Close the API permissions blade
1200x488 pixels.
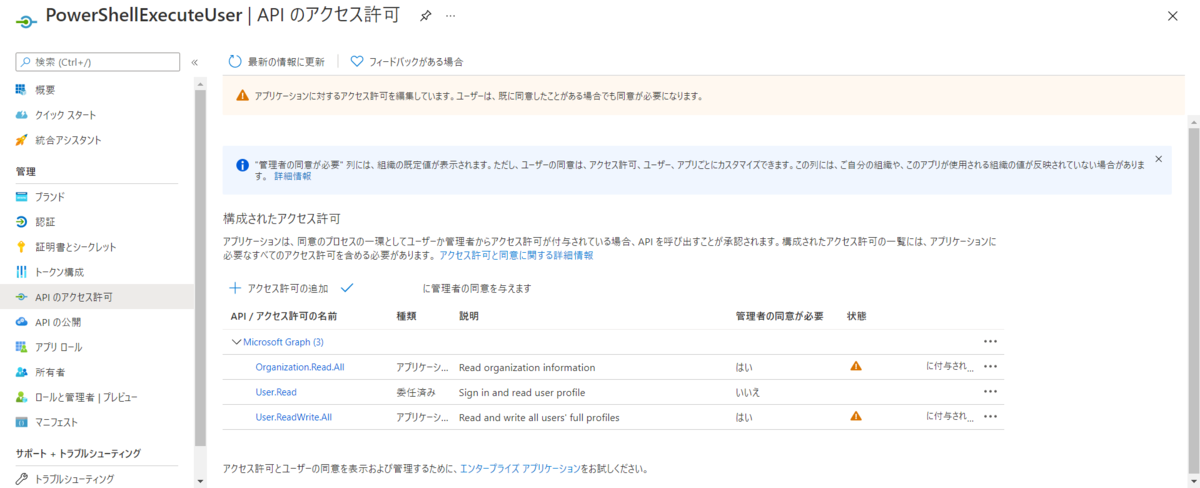[1172, 17]
